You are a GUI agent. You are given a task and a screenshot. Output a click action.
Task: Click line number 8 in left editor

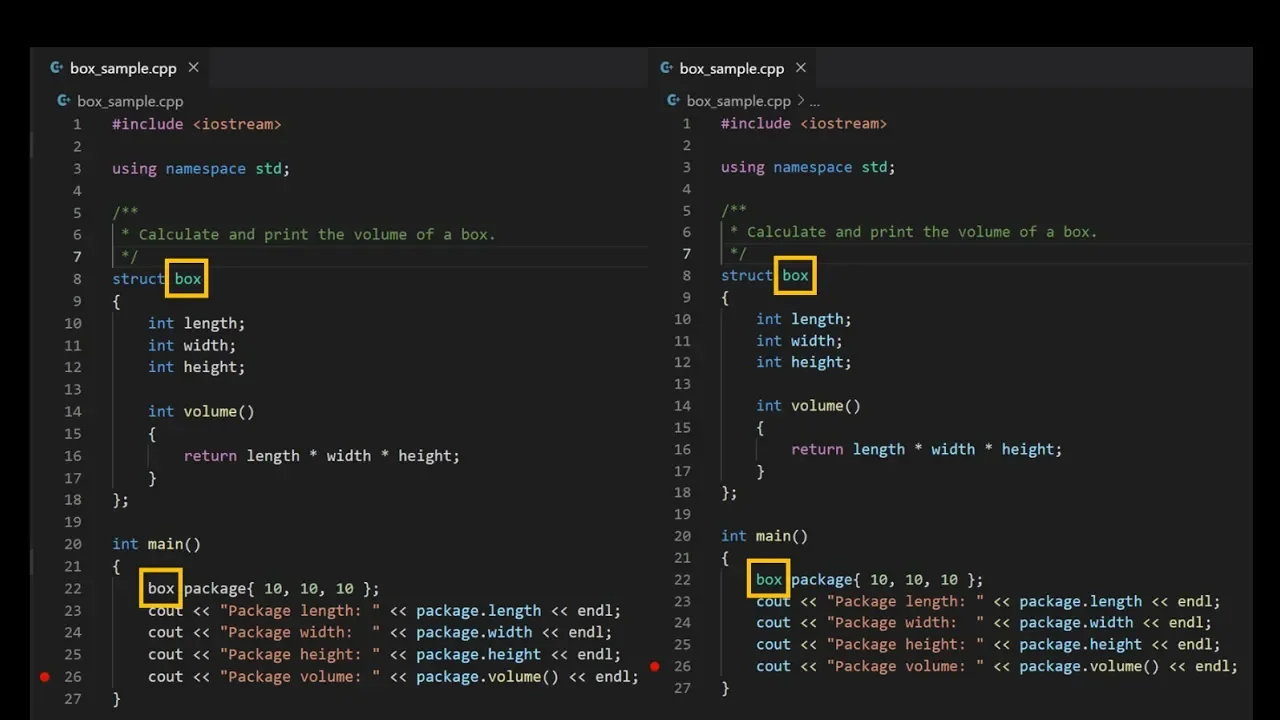tap(77, 279)
